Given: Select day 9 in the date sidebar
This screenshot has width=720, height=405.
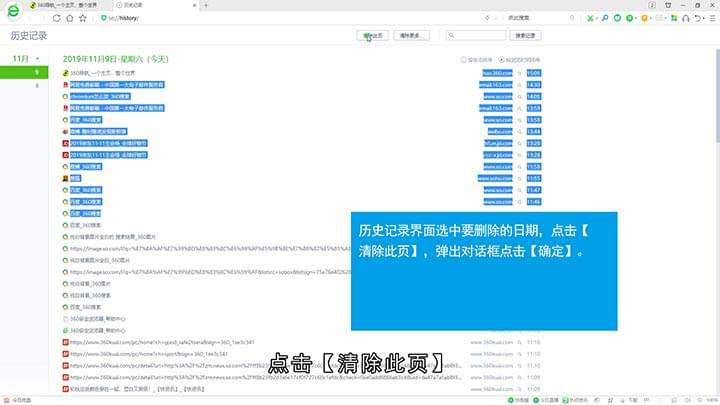Looking at the screenshot, I should coord(24,72).
